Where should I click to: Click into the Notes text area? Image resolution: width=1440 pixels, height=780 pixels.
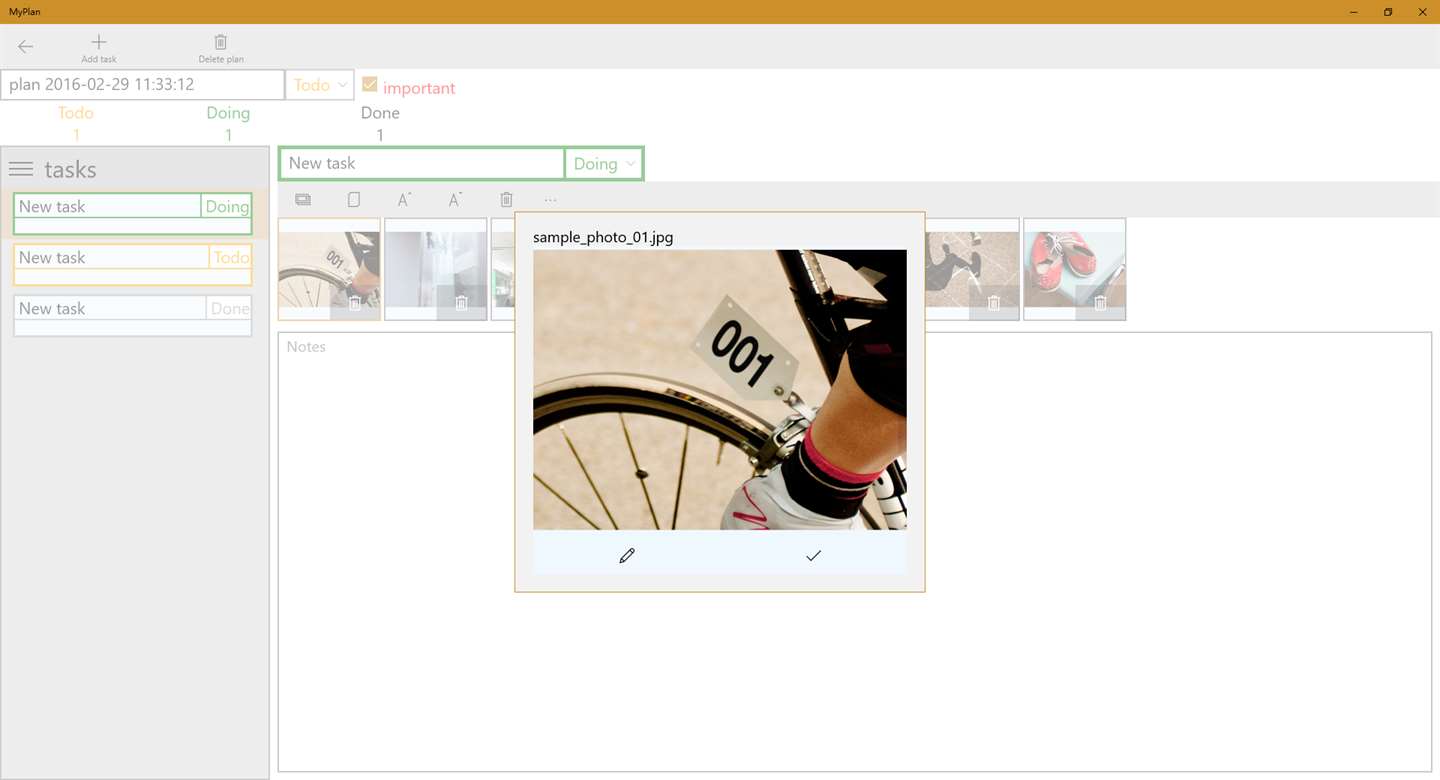(x=855, y=552)
